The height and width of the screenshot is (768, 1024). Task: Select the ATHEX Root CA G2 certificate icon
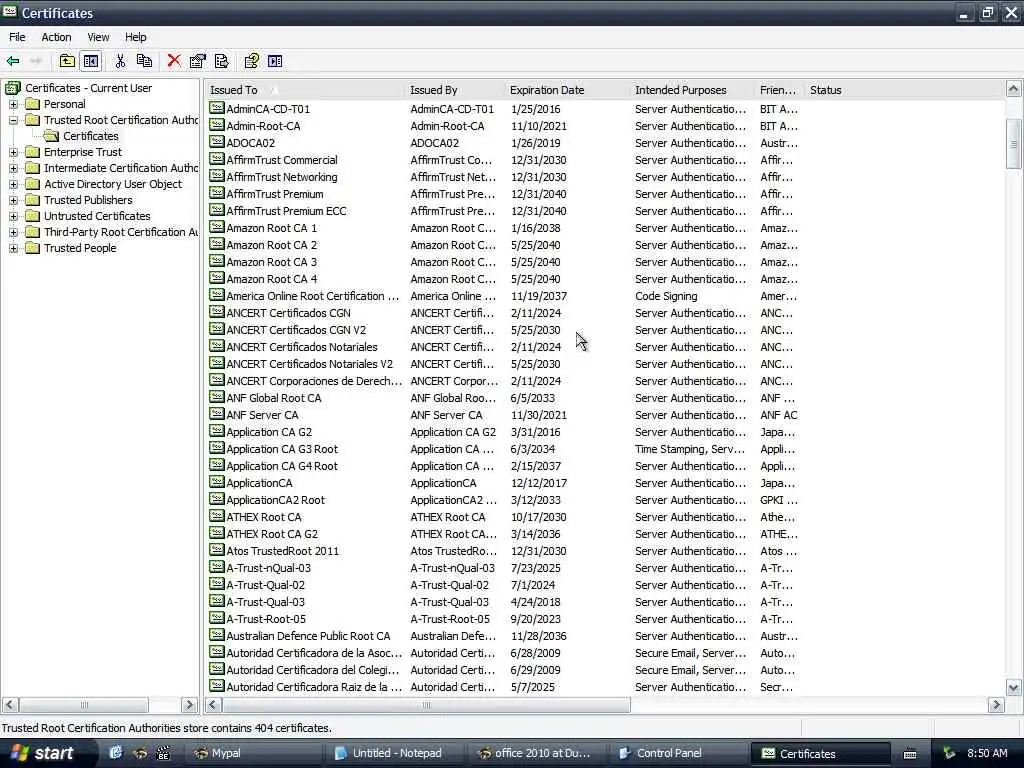click(x=217, y=533)
